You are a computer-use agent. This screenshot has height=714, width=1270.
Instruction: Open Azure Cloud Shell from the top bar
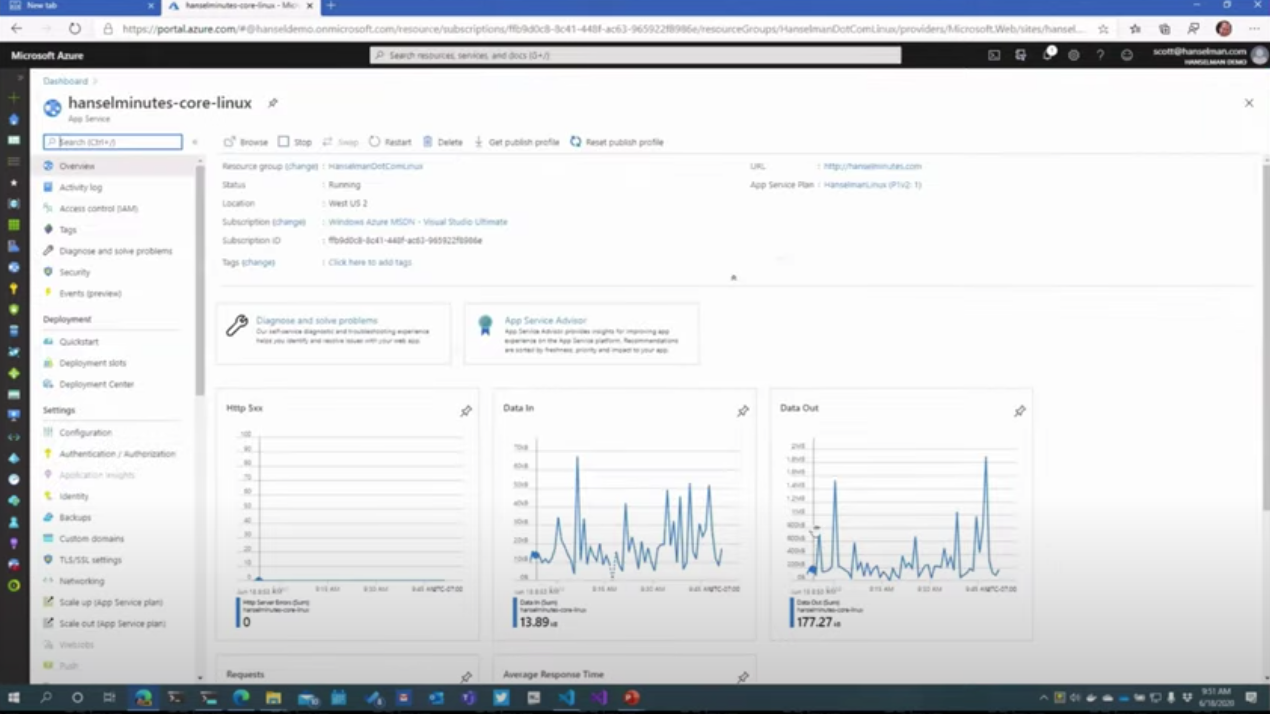coord(994,55)
